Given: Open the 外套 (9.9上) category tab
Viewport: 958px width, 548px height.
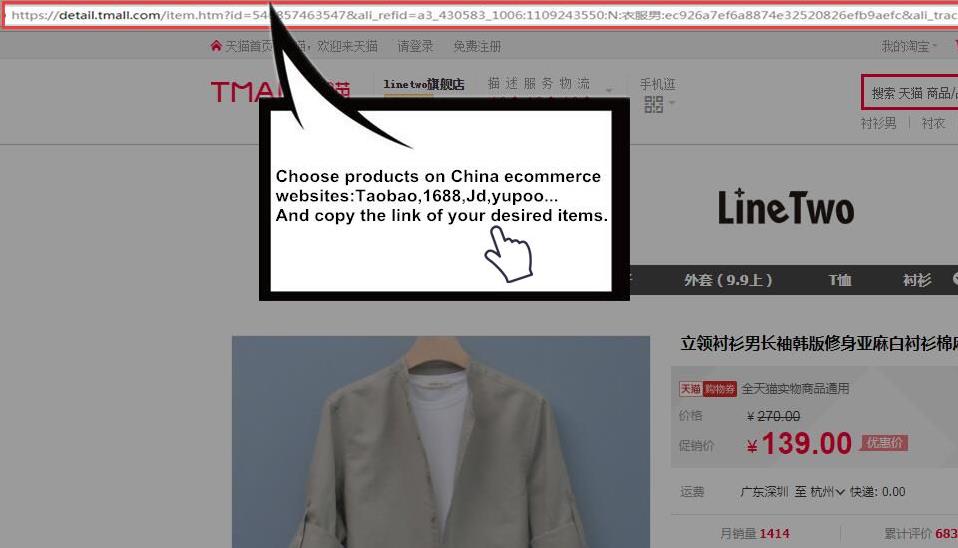Looking at the screenshot, I should point(728,280).
